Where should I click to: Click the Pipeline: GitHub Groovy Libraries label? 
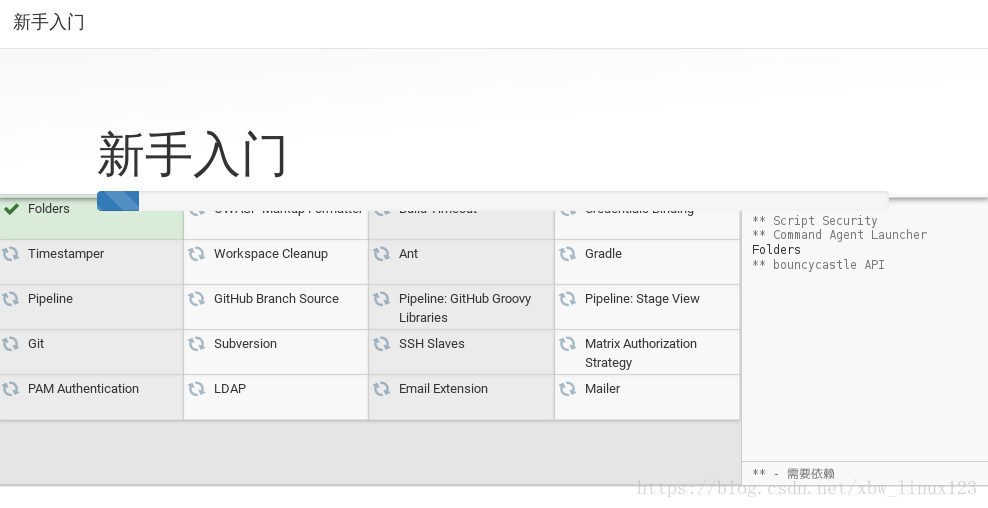(x=465, y=308)
